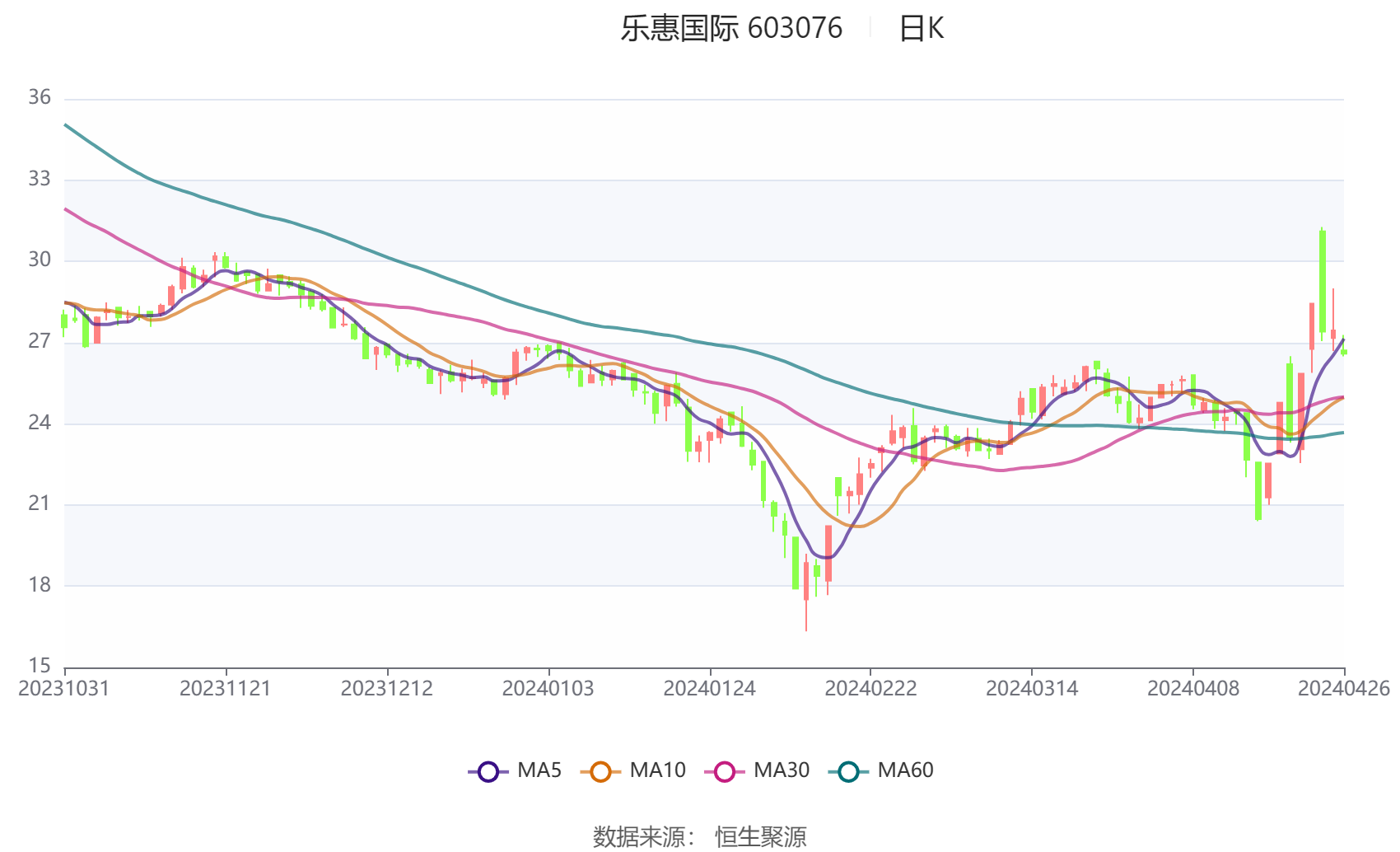Select the 日K period label
1400x852 pixels.
921,29
